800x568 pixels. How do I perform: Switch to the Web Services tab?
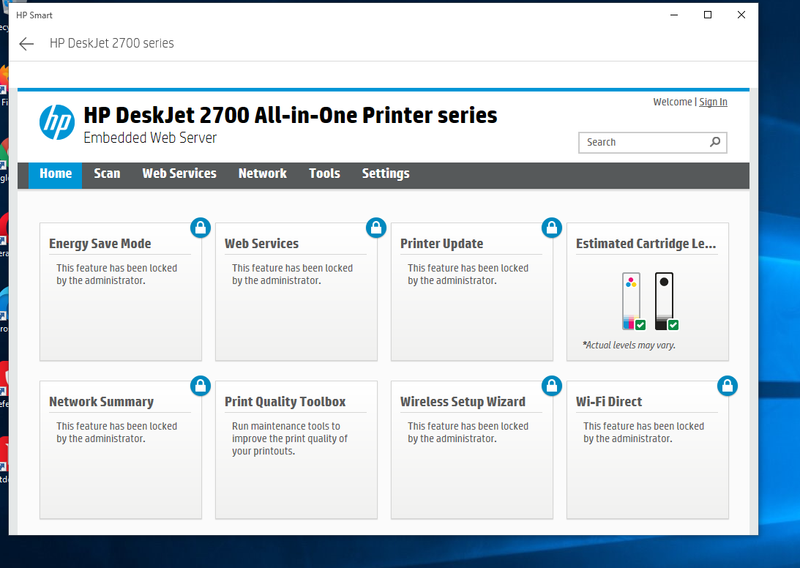point(180,174)
